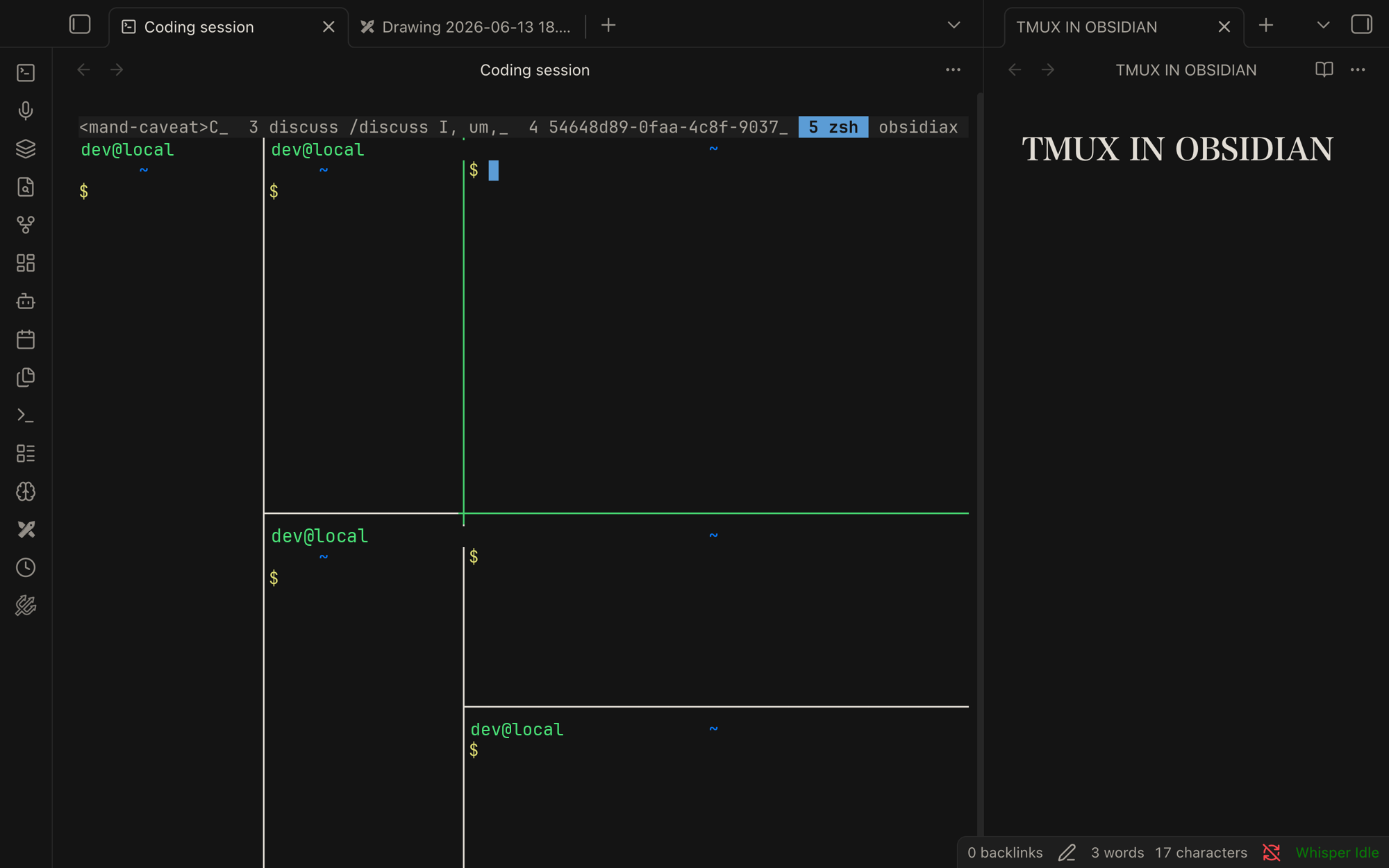The height and width of the screenshot is (868, 1389).
Task: Toggle reading view book icon
Action: [1324, 70]
